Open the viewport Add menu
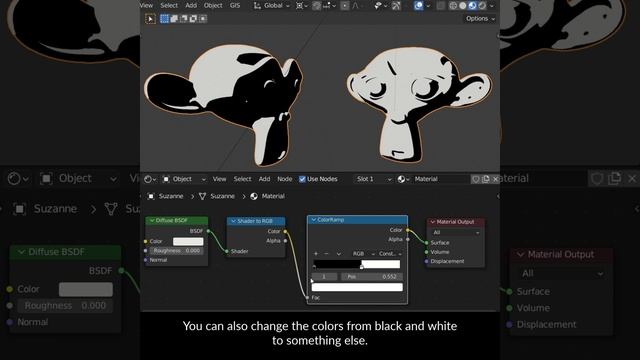 coord(191,6)
